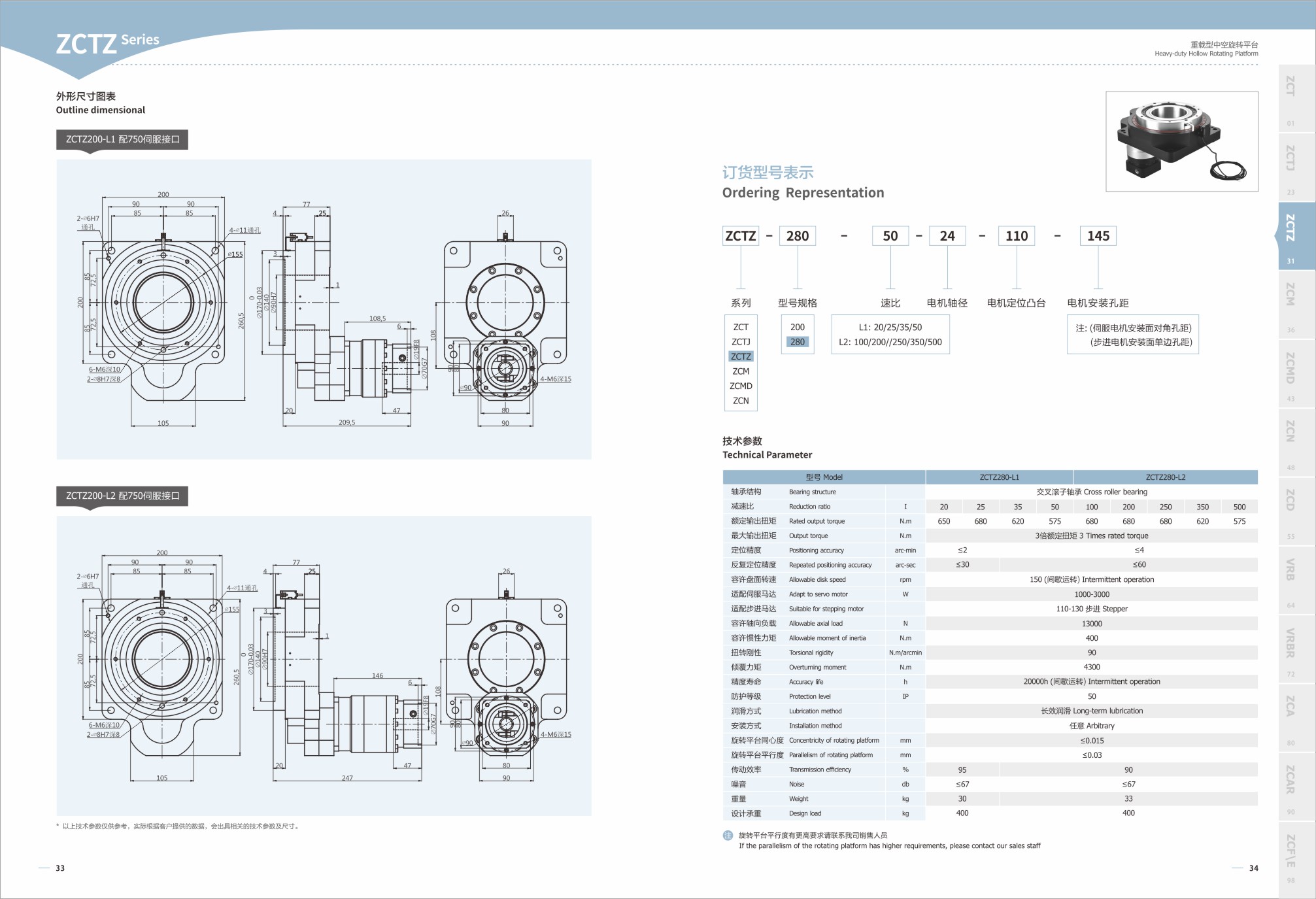The width and height of the screenshot is (1316, 899).
Task: Click the '≤0.015' concentricity value
Action: [1092, 741]
